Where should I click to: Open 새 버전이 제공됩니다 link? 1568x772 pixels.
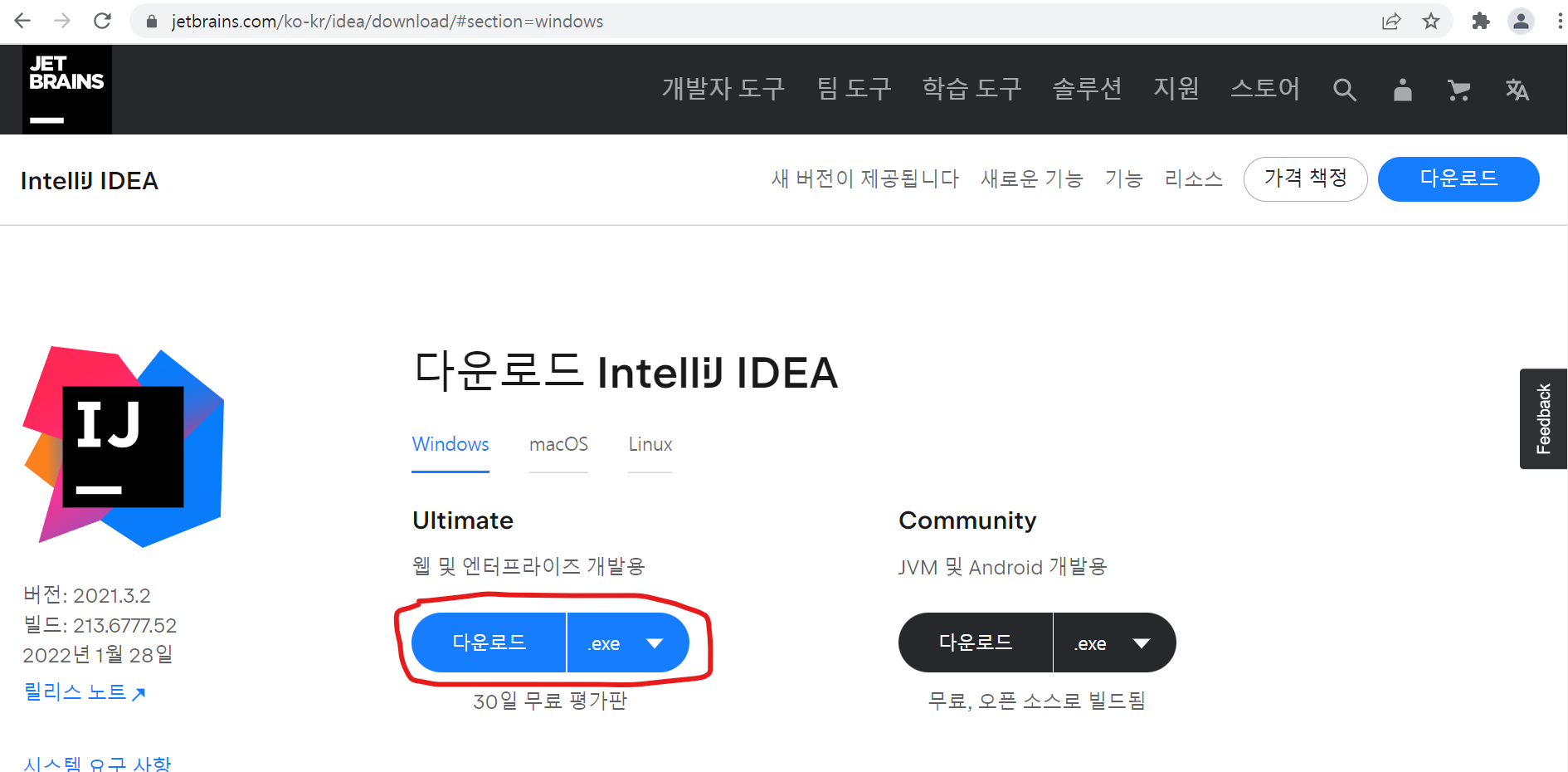864,178
